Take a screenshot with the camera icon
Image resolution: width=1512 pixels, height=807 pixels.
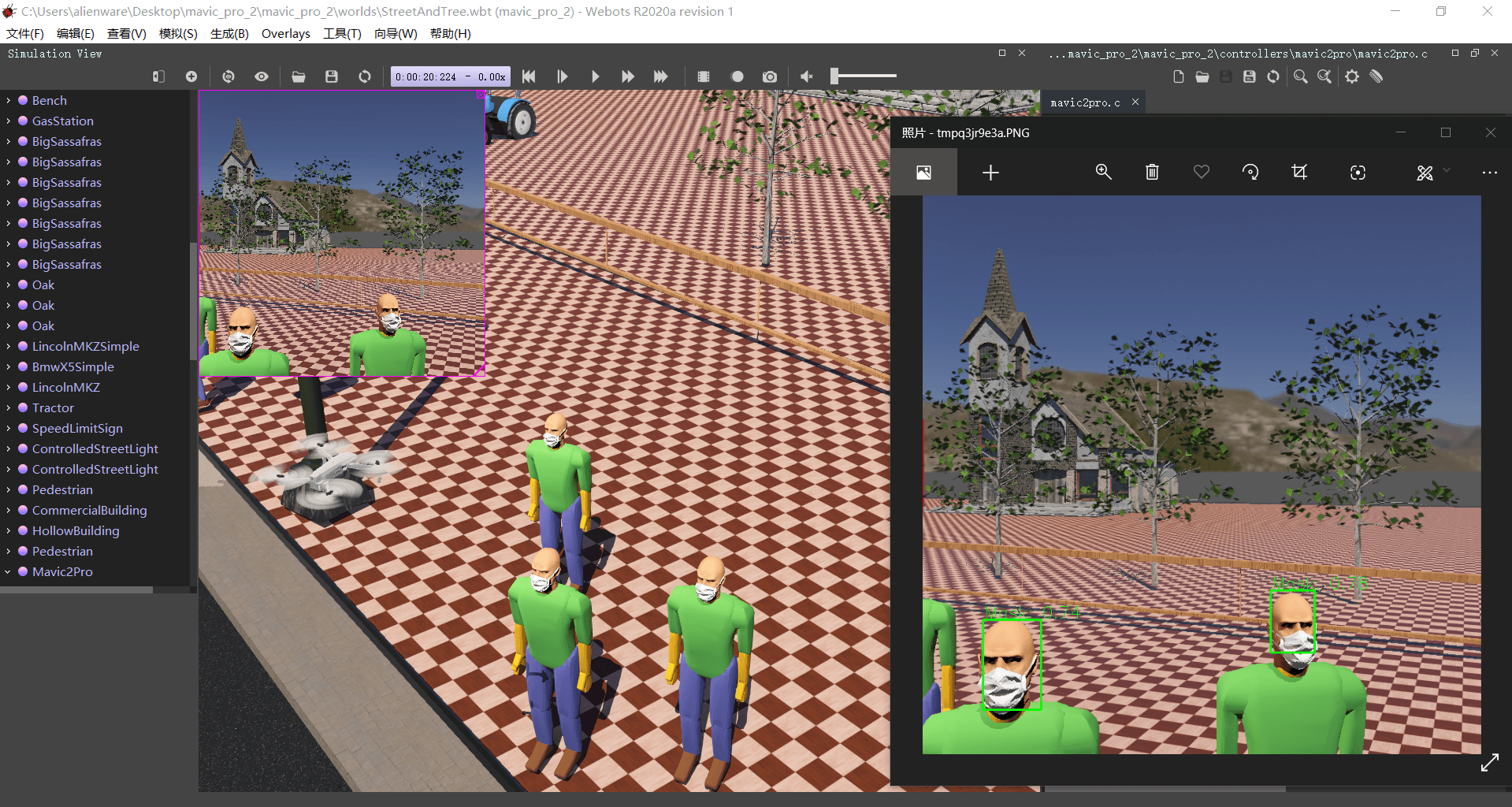(770, 76)
